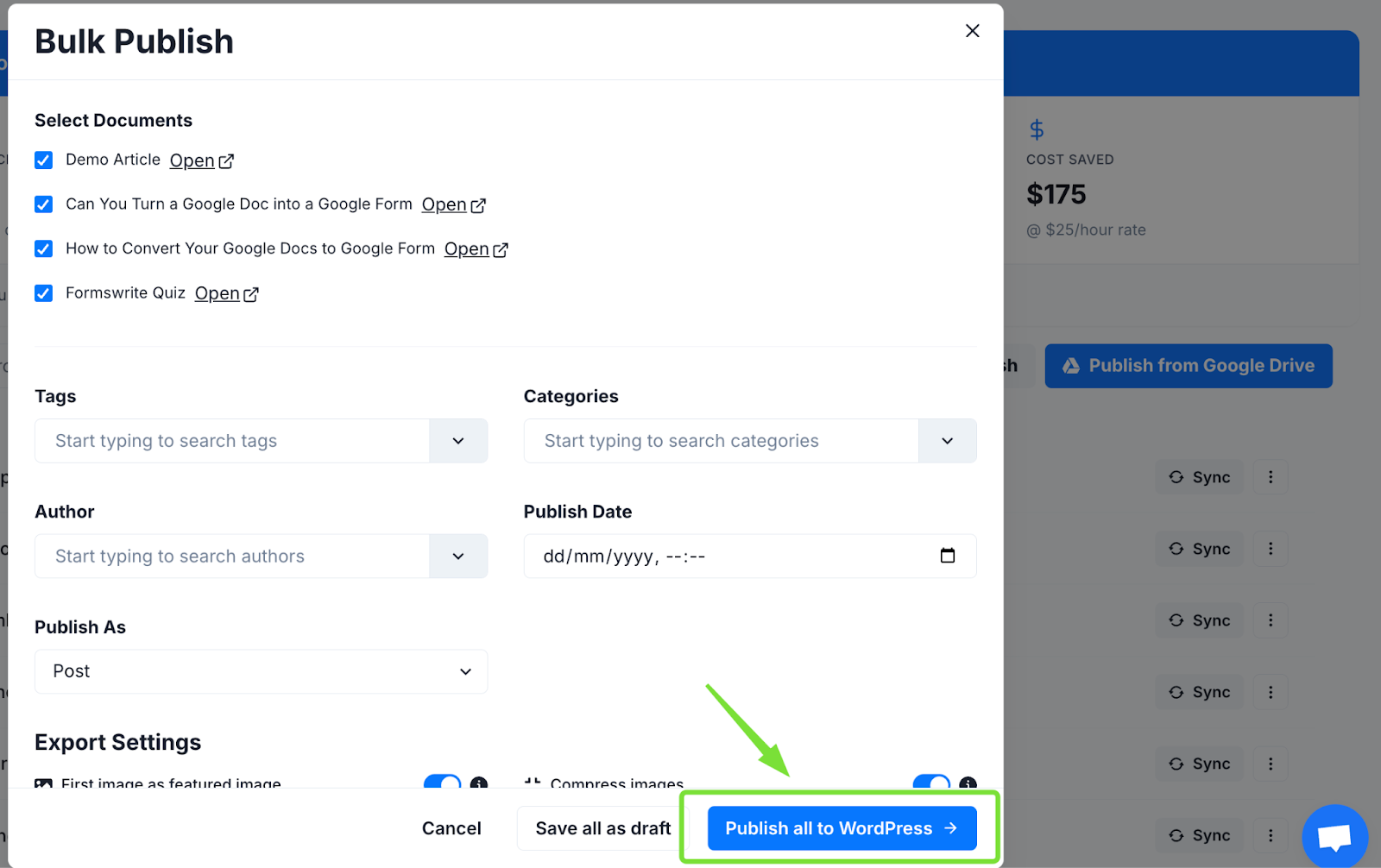
Task: Open the chat support bubble
Action: (1334, 835)
